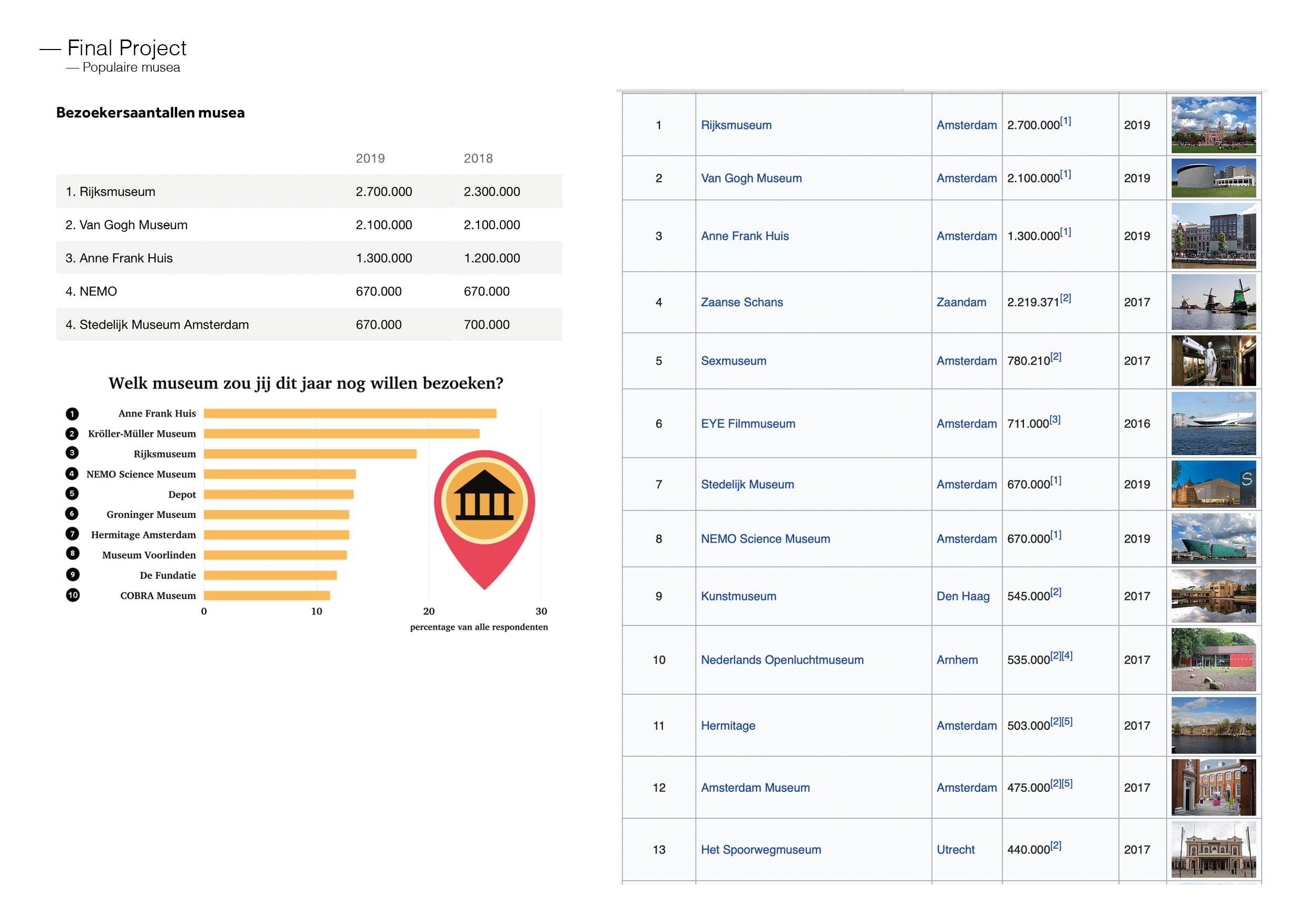
Task: Click Amsterdam link in Rijksmuseum row
Action: 967,125
